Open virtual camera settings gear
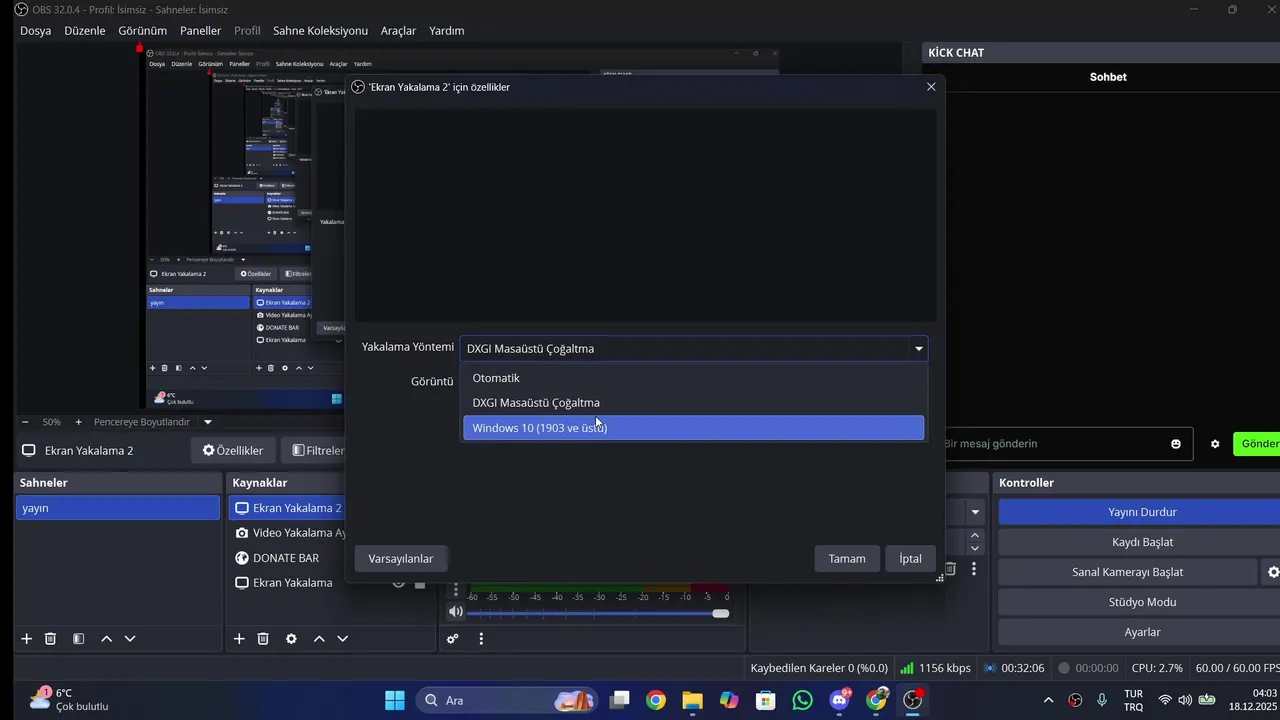Viewport: 1280px width, 720px height. (1273, 572)
